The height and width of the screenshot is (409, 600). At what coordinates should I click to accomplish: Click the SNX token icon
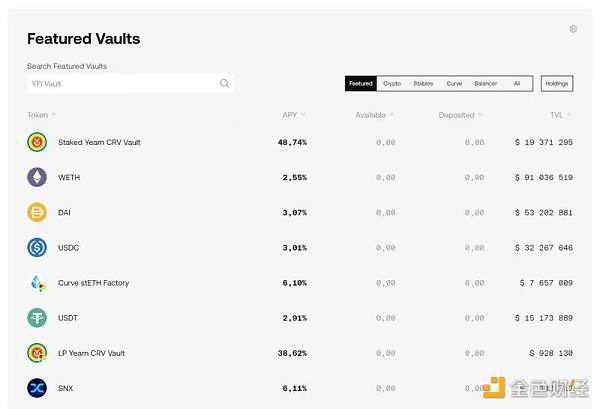[37, 388]
